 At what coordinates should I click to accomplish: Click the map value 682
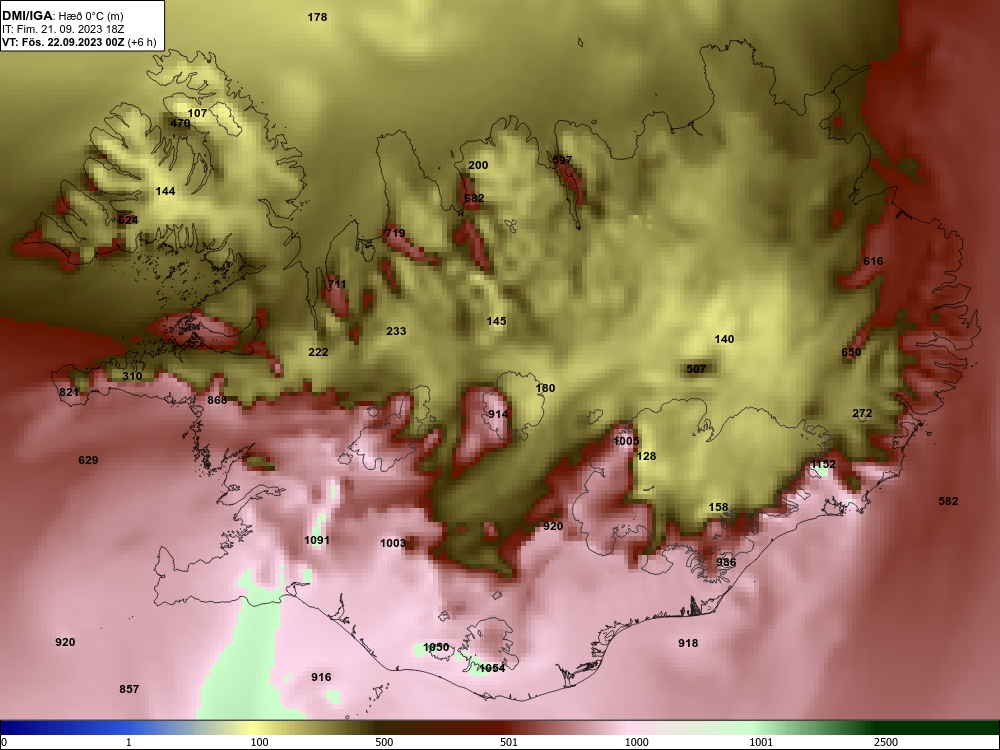(474, 198)
